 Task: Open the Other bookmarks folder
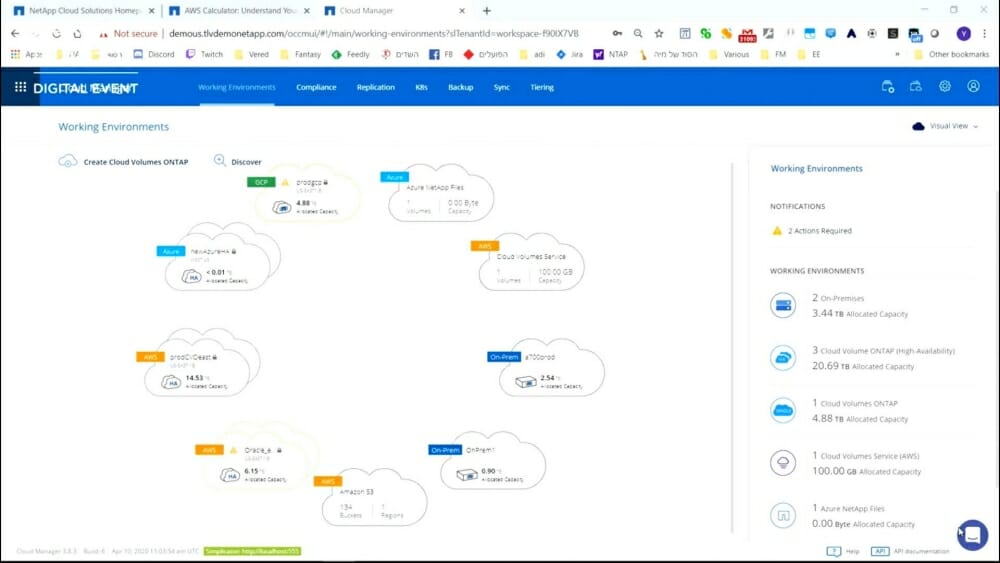click(951, 54)
